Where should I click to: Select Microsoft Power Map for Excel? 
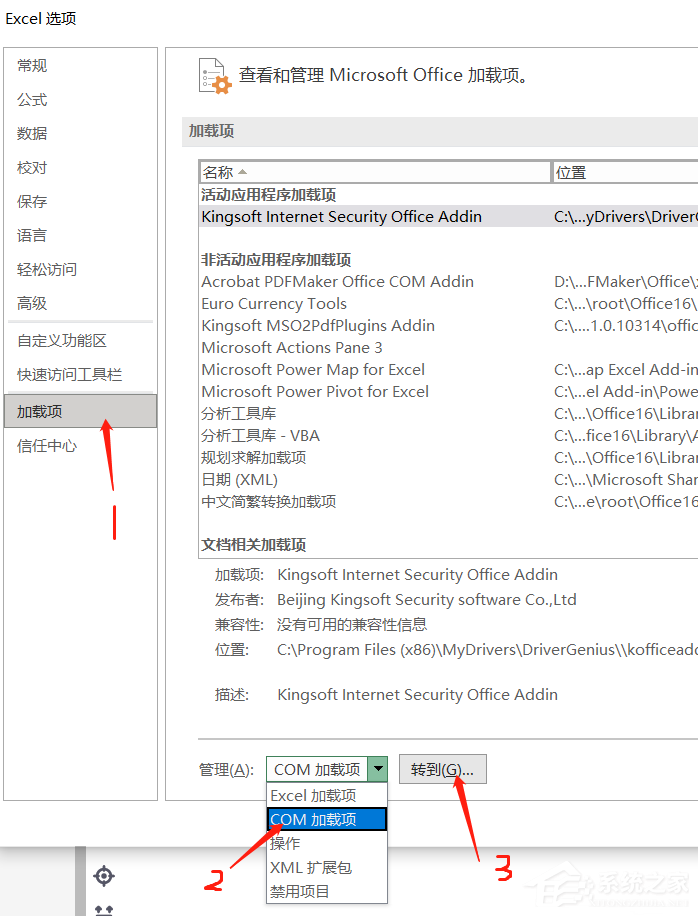point(448,370)
